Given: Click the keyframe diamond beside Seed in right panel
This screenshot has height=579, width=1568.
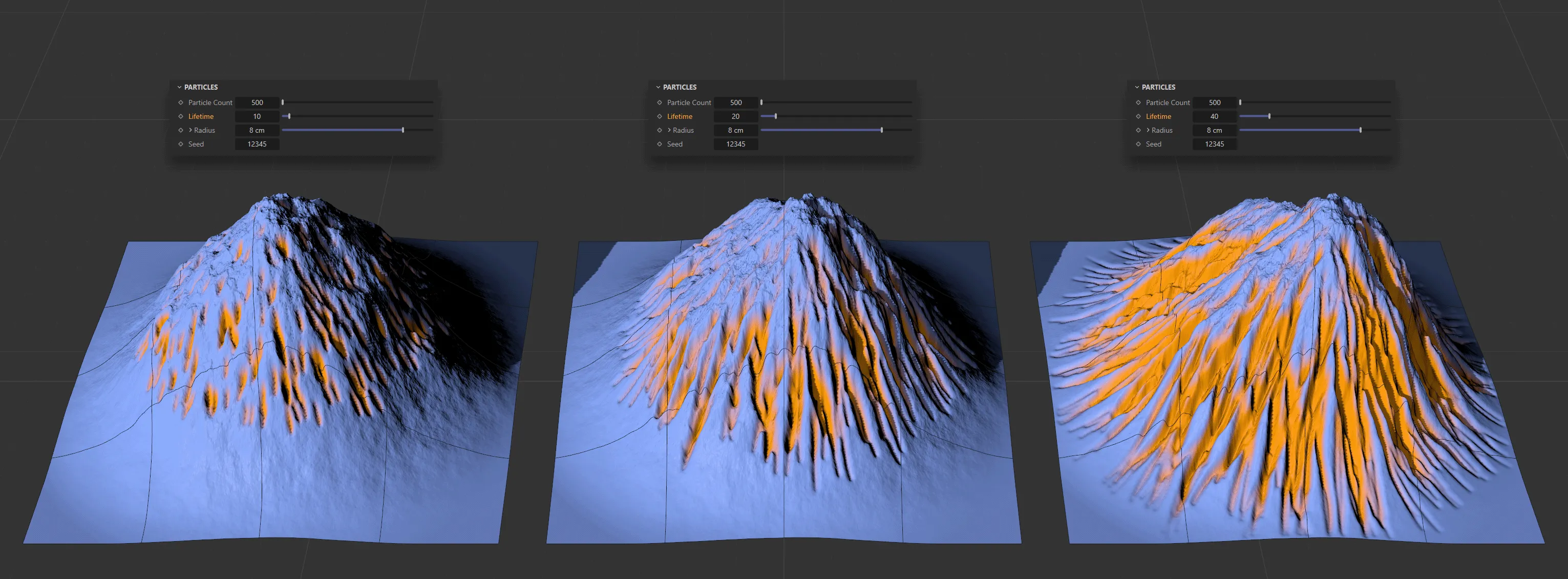Looking at the screenshot, I should pyautogui.click(x=1138, y=143).
